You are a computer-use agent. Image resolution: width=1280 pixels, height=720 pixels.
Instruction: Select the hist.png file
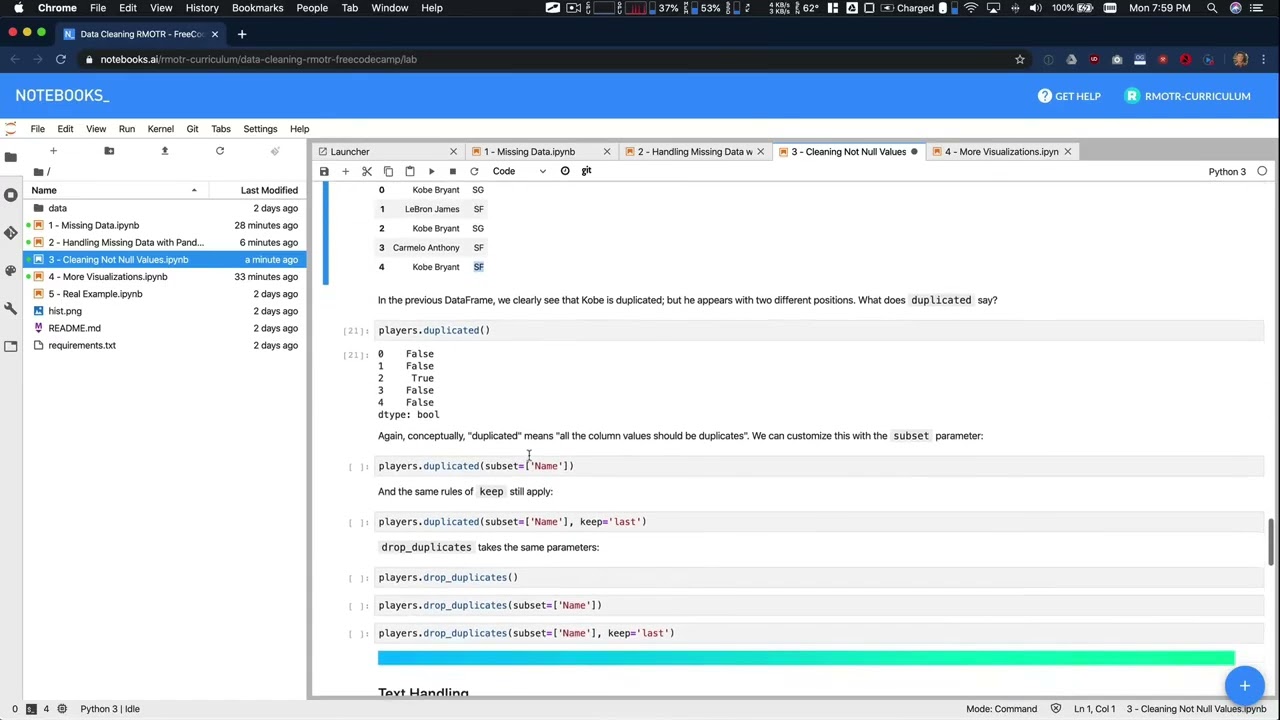(165, 311)
